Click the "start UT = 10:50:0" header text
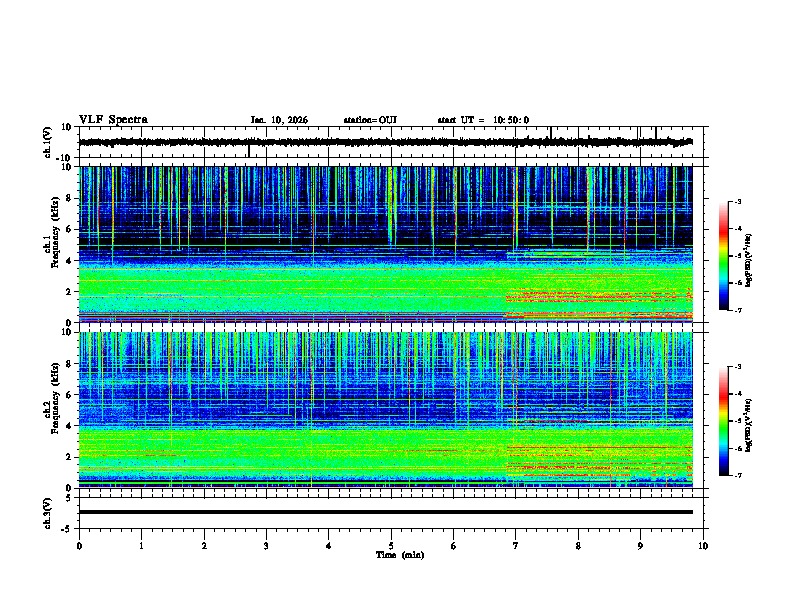The height and width of the screenshot is (612, 792). [483, 120]
